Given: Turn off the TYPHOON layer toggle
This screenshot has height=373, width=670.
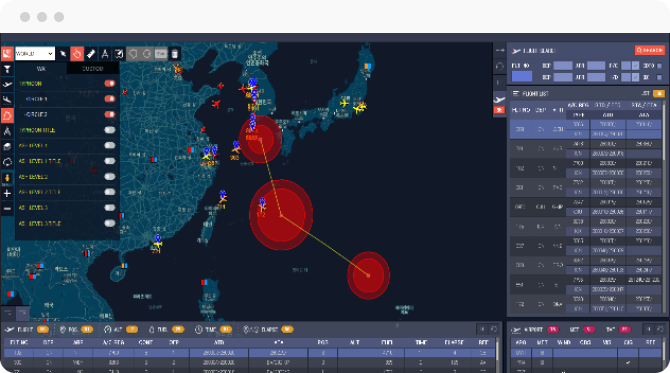Looking at the screenshot, I should click(x=110, y=83).
